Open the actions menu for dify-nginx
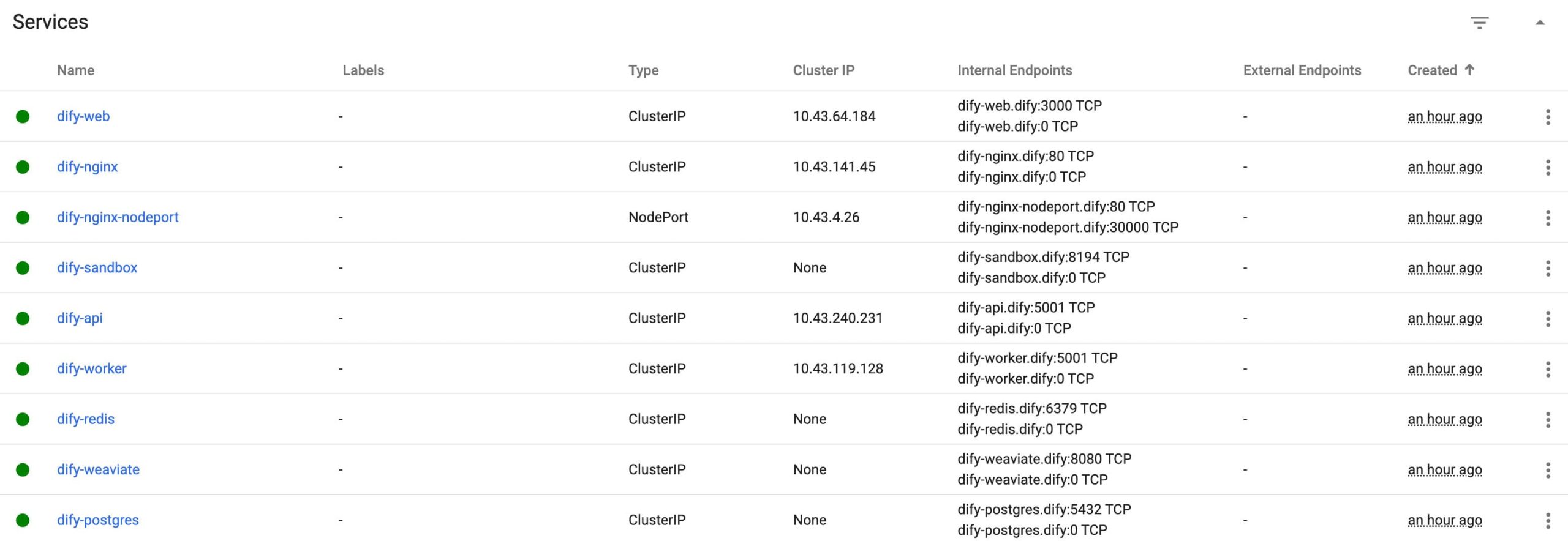The width and height of the screenshot is (1568, 541). pyautogui.click(x=1548, y=167)
